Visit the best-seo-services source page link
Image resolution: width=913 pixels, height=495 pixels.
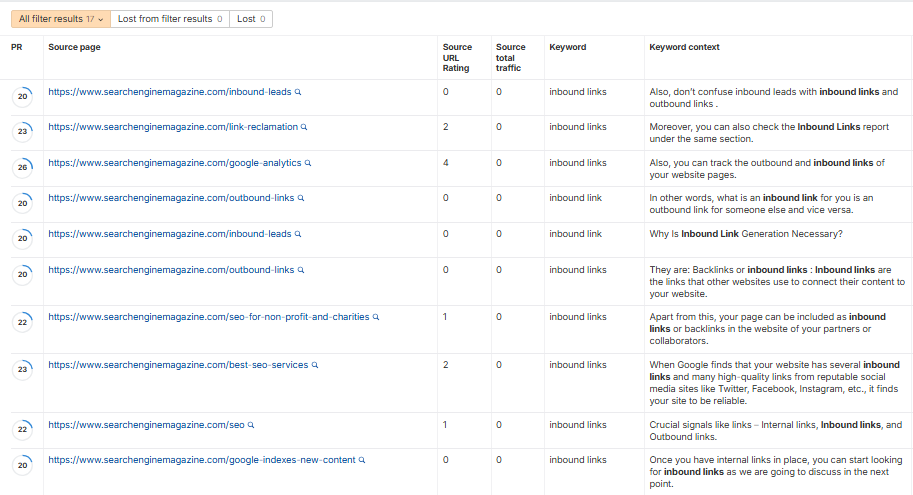click(178, 366)
